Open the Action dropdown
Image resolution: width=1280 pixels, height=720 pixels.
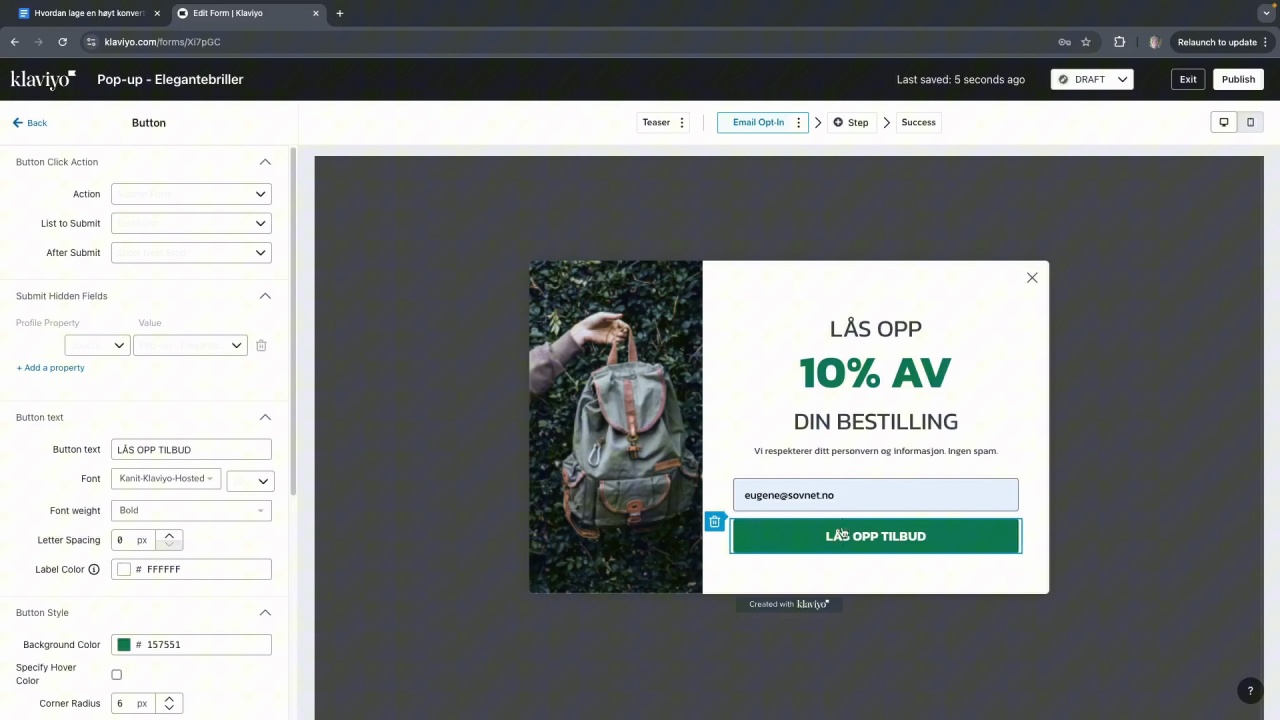191,194
